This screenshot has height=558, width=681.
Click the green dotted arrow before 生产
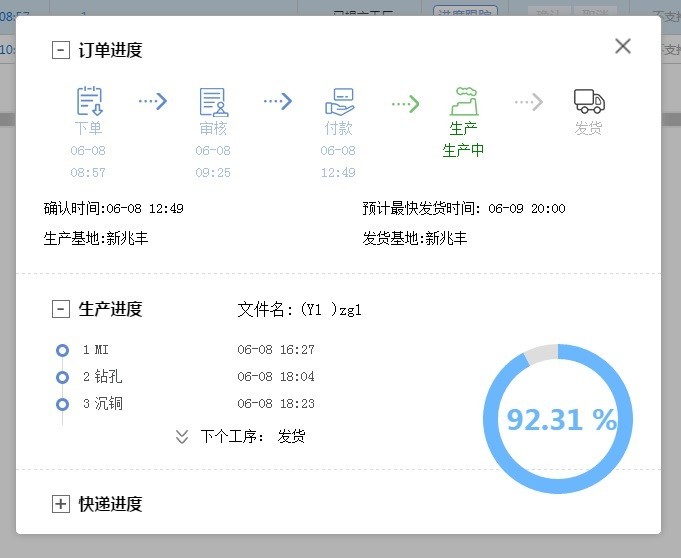click(405, 102)
